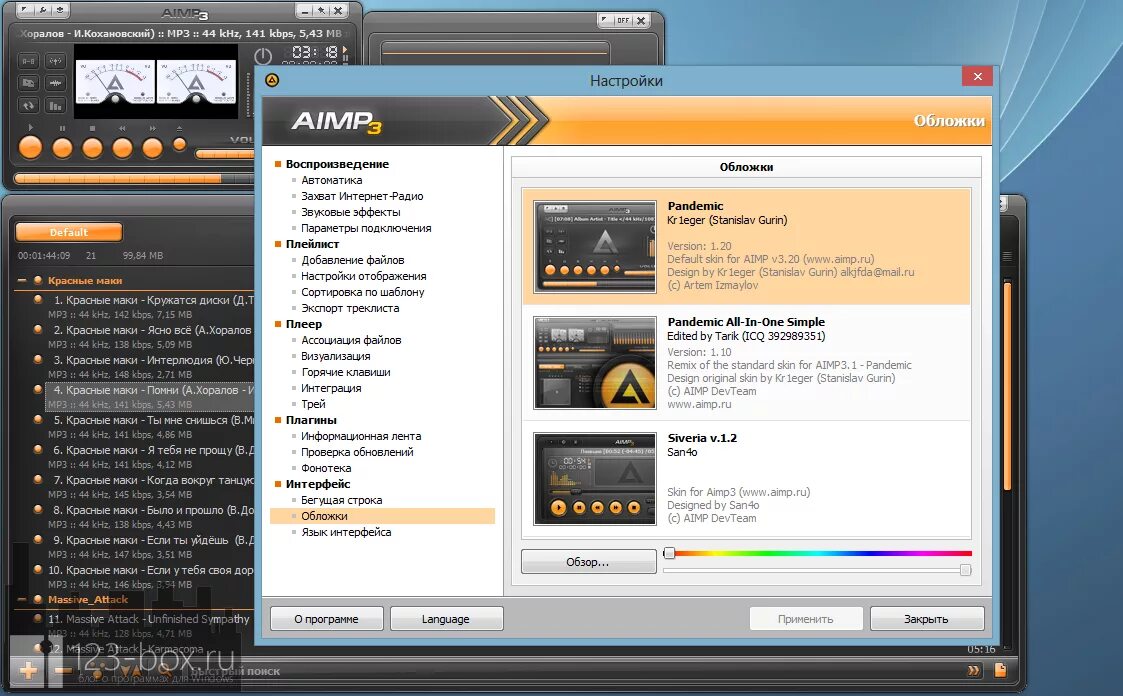This screenshot has height=696, width=1123.
Task: Click the orange file icon at playlist bottom
Action: pos(1001,670)
